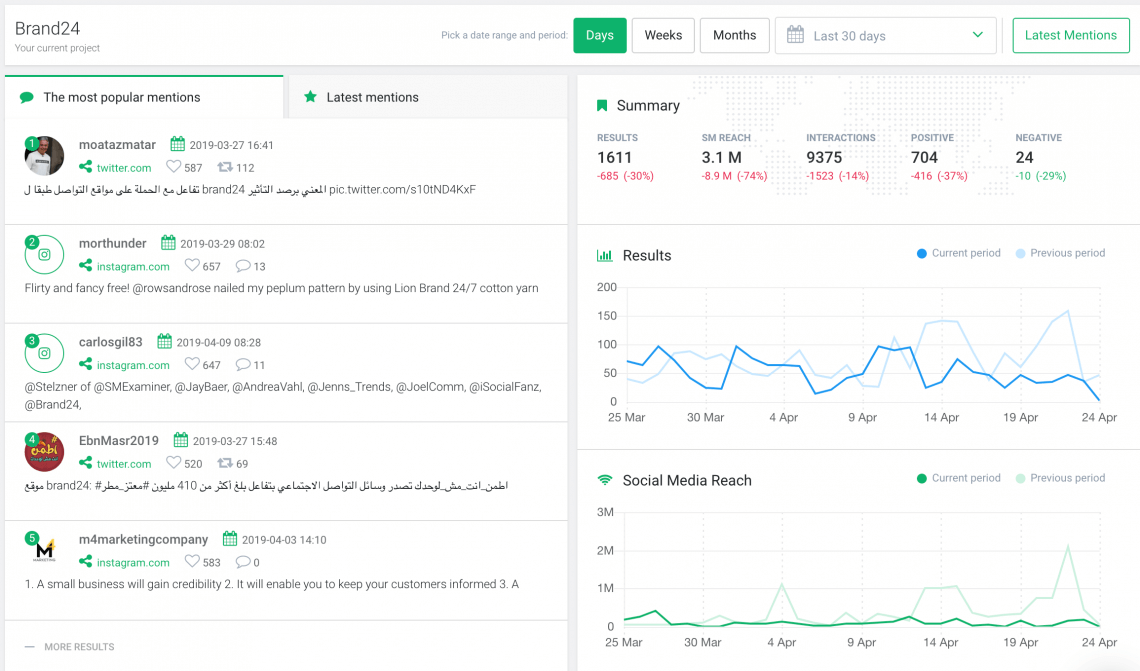This screenshot has height=671, width=1140.
Task: Select the Latest mentions tab
Action: coord(428,97)
